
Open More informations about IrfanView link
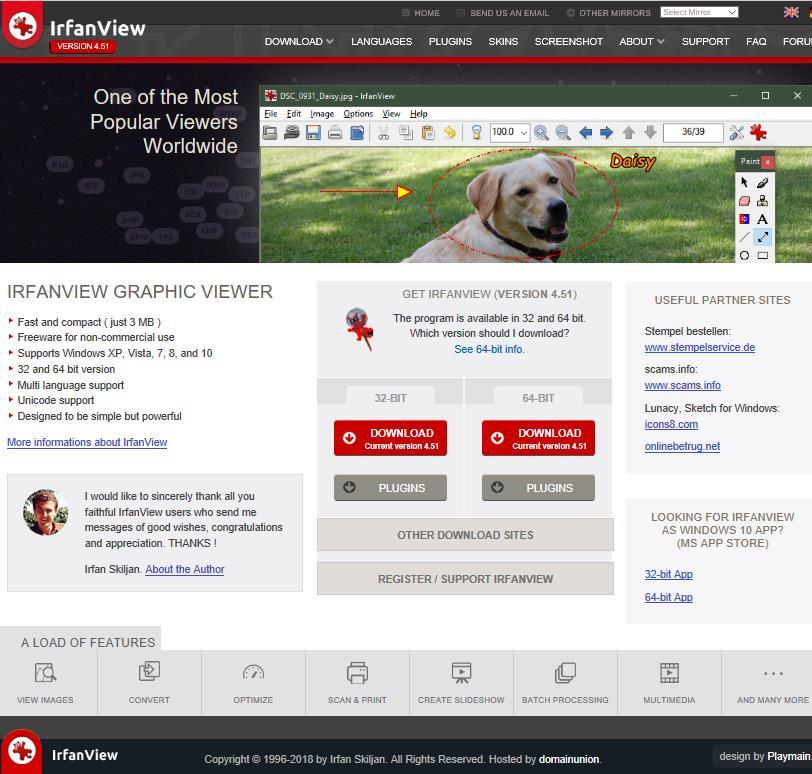[x=87, y=442]
